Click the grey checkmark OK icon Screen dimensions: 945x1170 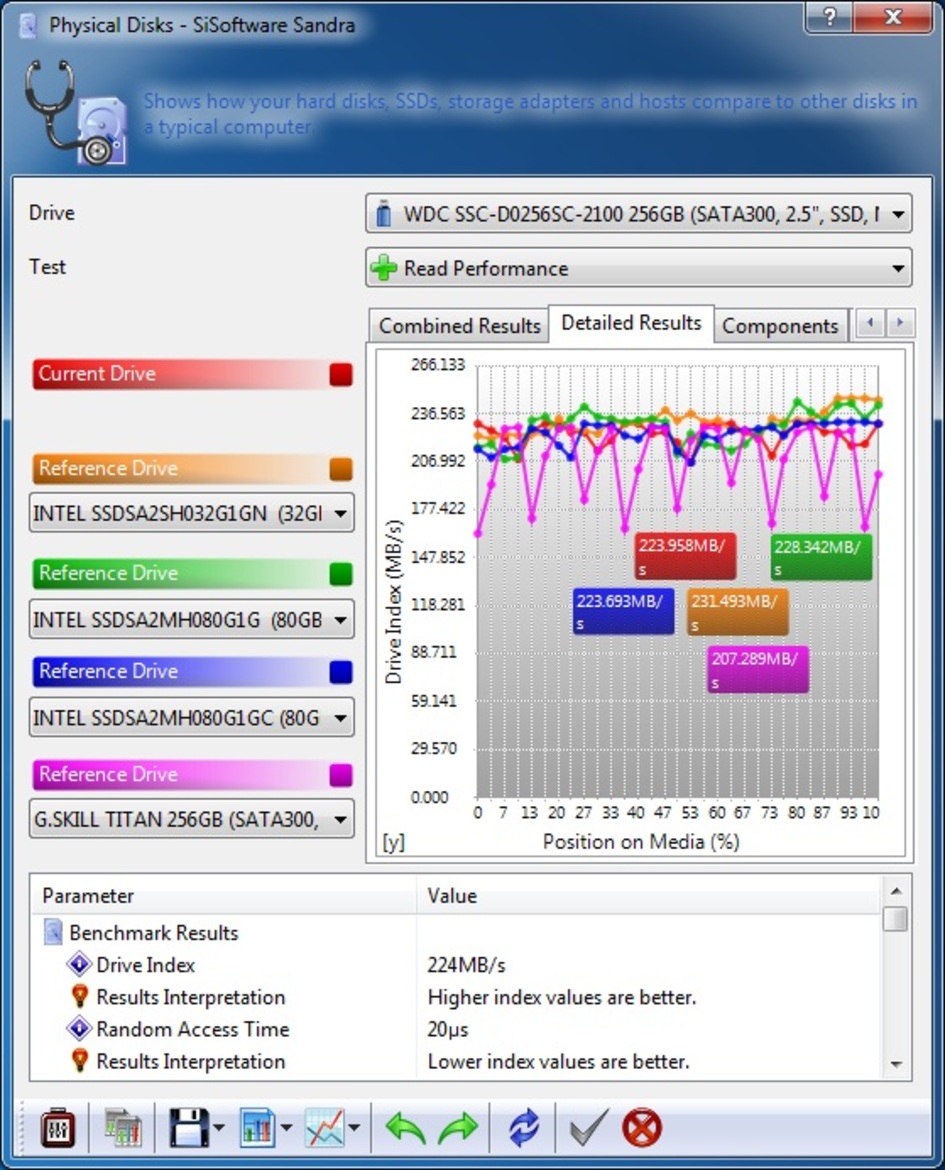pos(588,1128)
